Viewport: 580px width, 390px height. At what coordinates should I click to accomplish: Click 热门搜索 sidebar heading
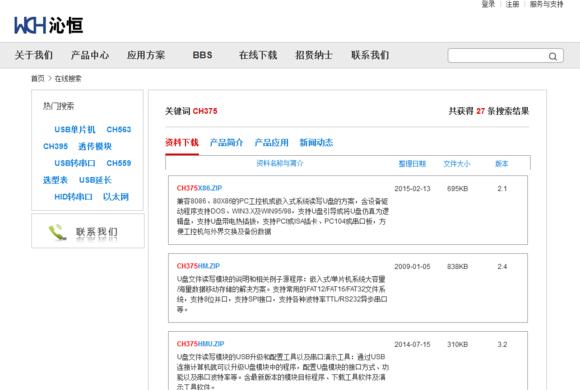(58, 106)
